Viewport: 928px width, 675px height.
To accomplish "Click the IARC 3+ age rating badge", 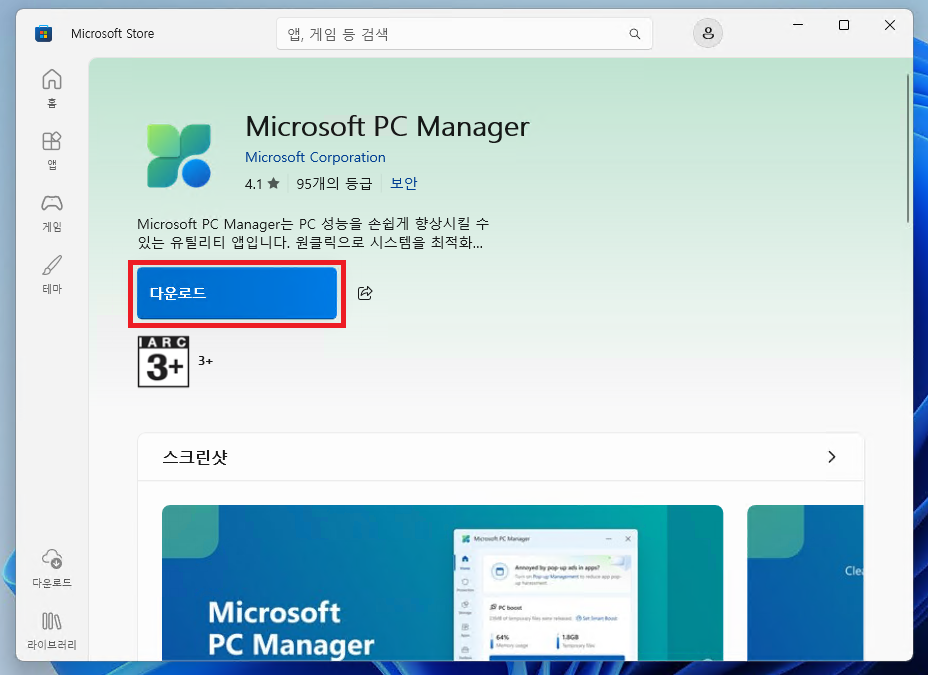I will 162,361.
